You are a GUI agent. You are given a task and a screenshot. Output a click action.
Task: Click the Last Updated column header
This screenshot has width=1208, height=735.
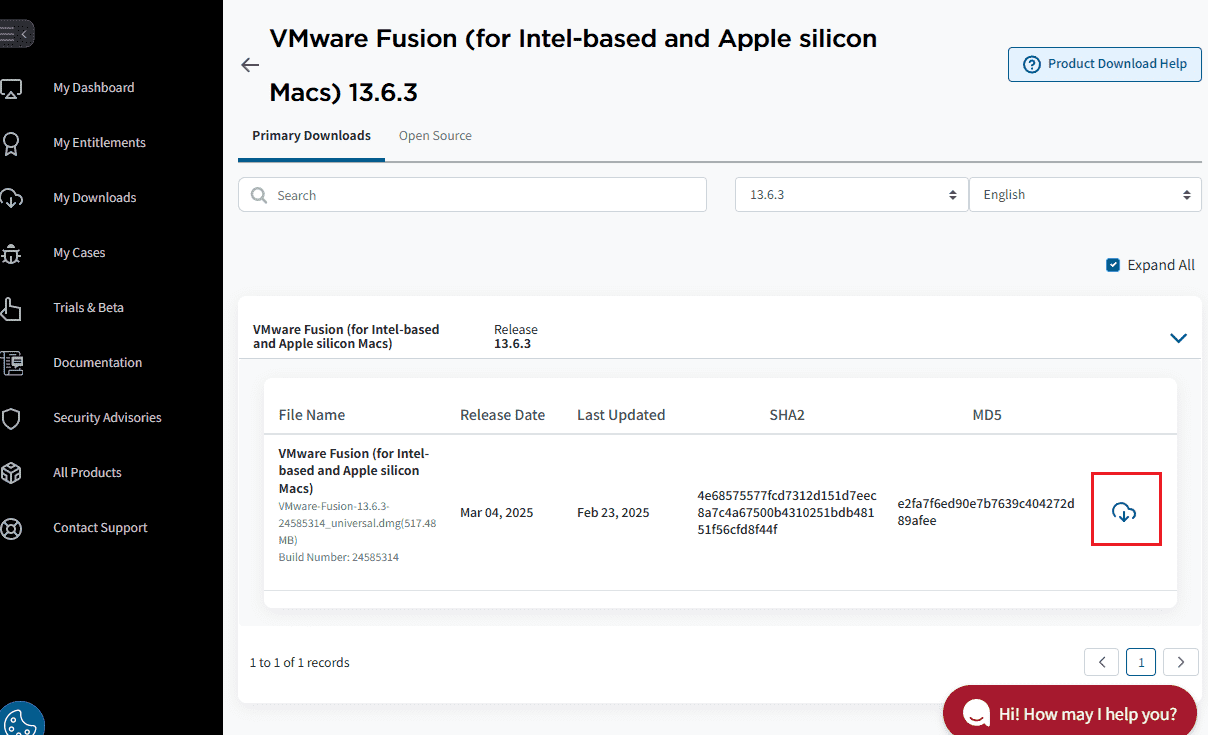[621, 415]
